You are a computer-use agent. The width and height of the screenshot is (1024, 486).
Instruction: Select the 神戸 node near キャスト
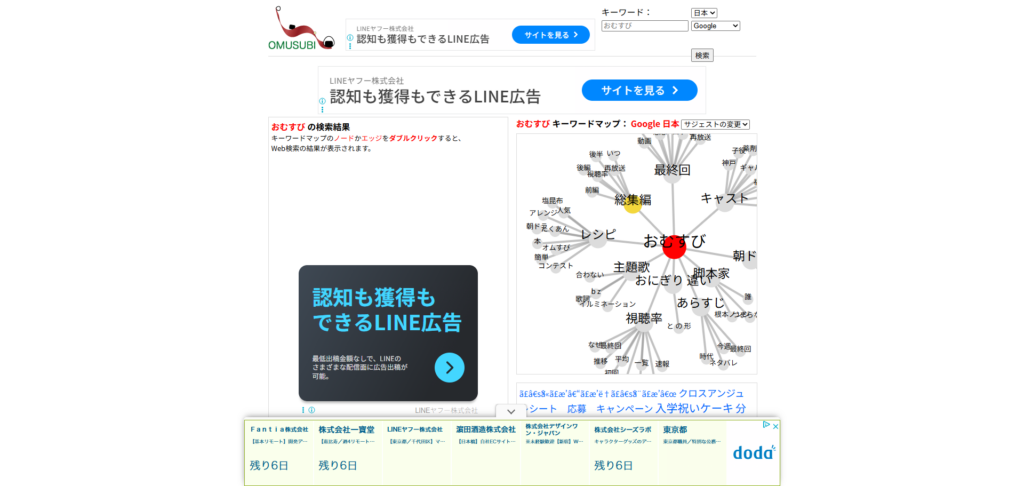coord(729,163)
